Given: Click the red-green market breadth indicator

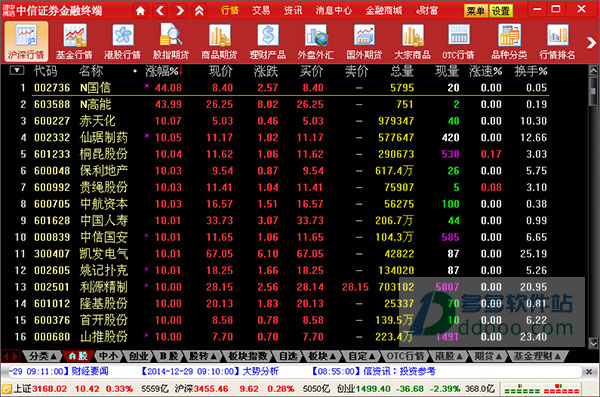Looking at the screenshot, I should [541, 389].
